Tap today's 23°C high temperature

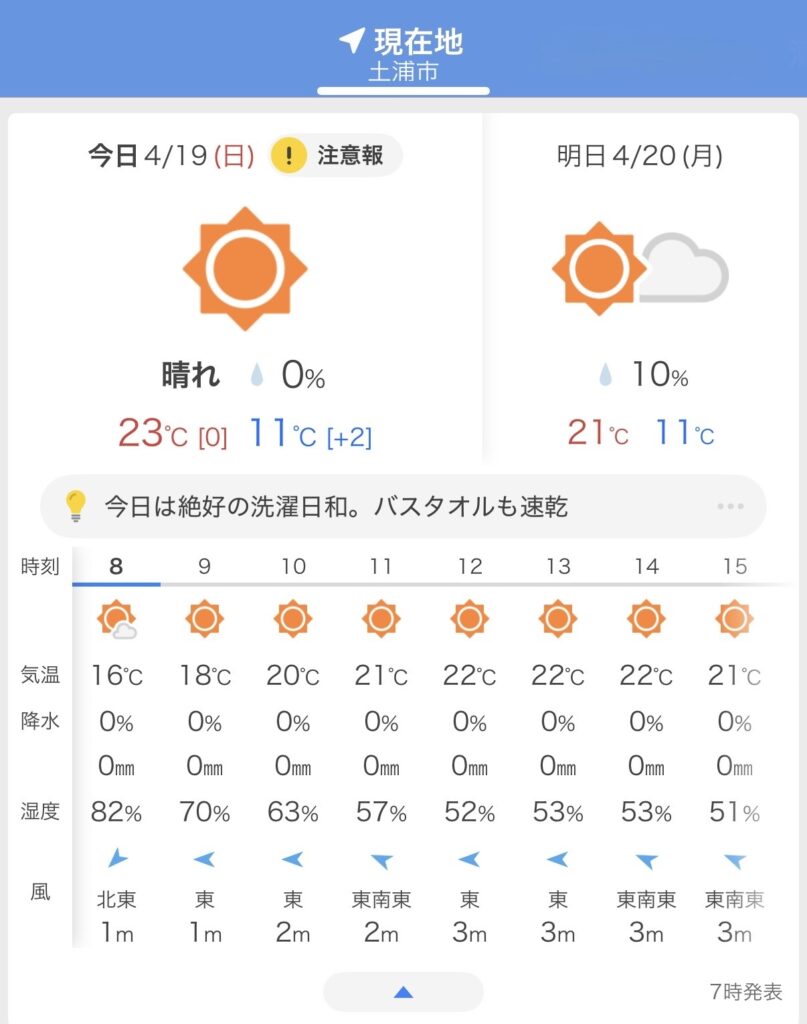coord(140,433)
